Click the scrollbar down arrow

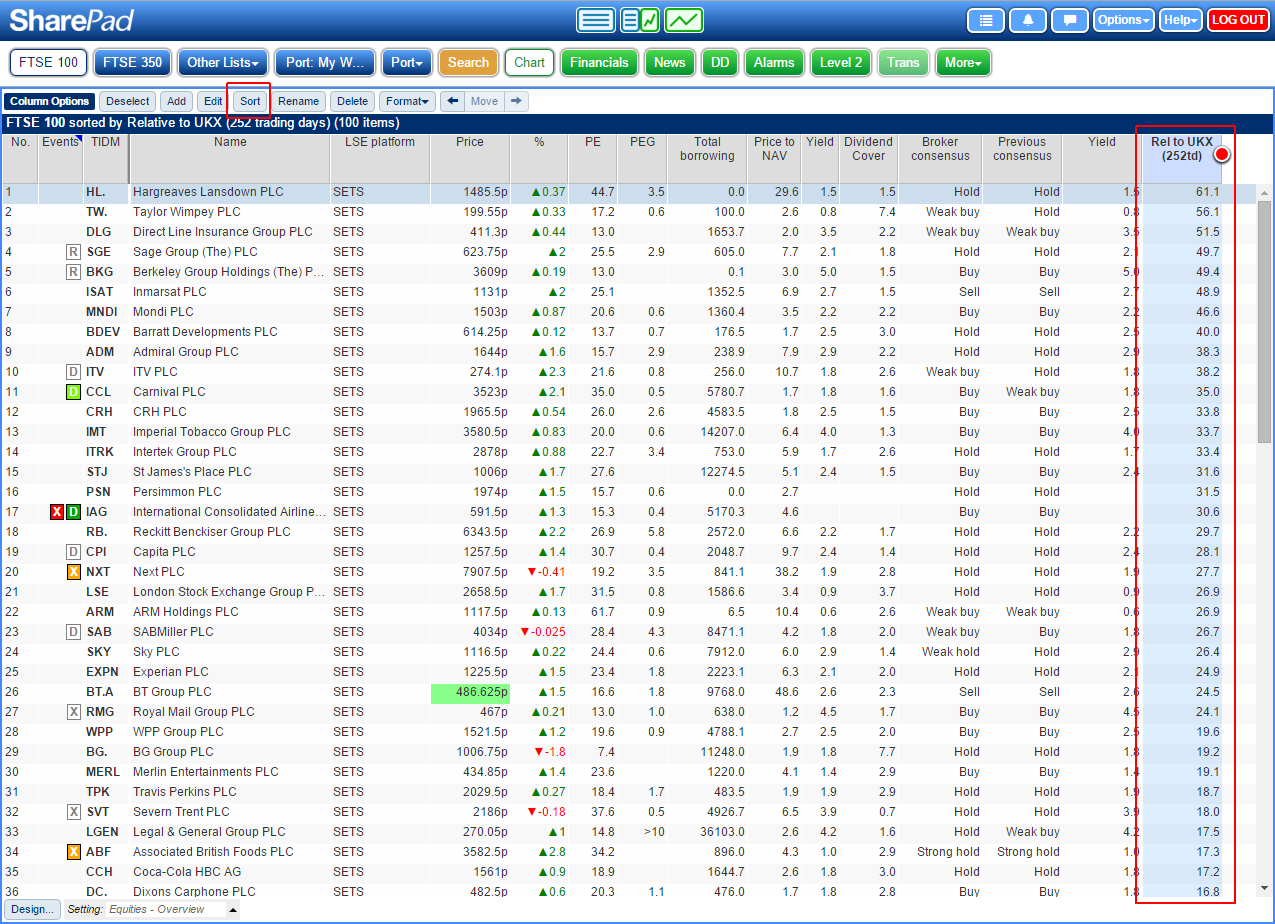pos(1264,888)
